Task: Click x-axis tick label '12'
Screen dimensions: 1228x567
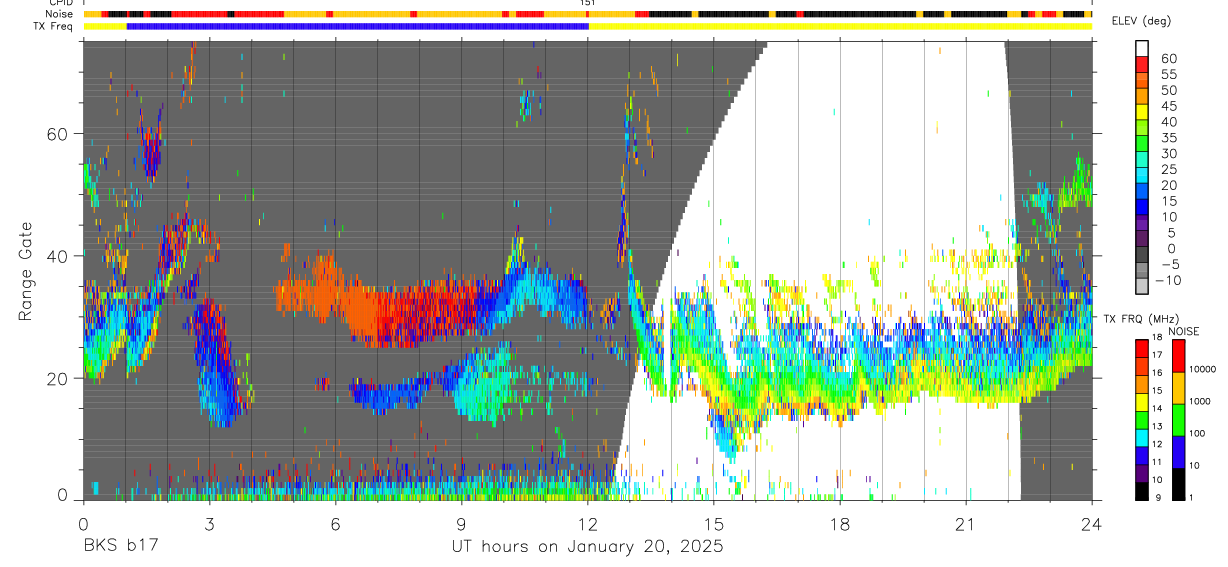Action: point(587,524)
